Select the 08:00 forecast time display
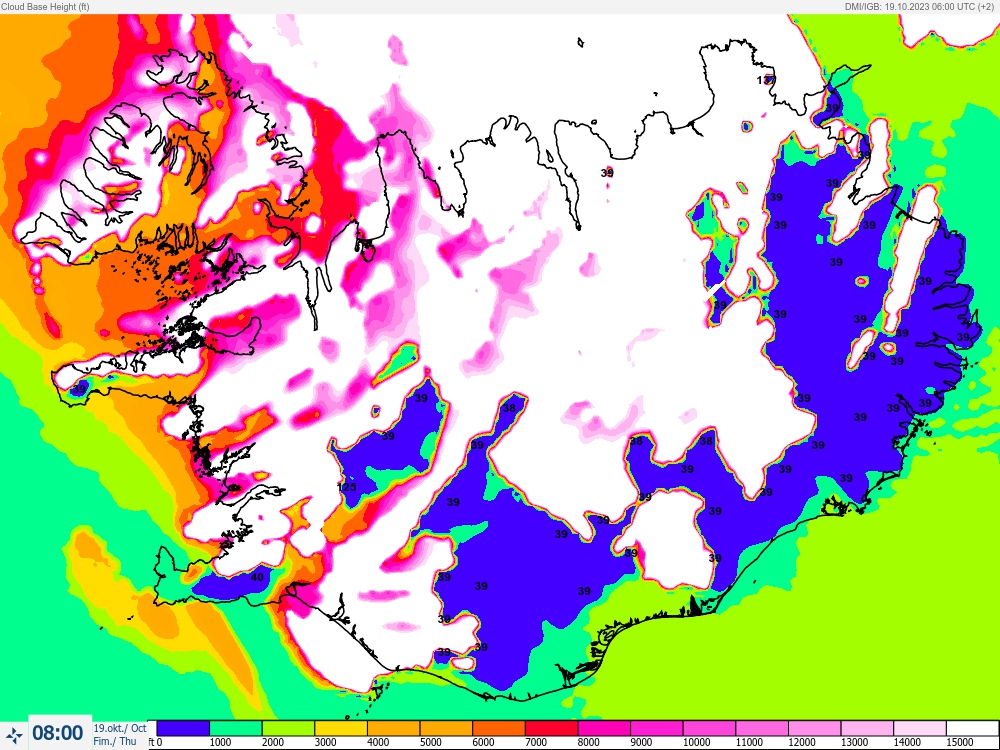 coord(58,733)
